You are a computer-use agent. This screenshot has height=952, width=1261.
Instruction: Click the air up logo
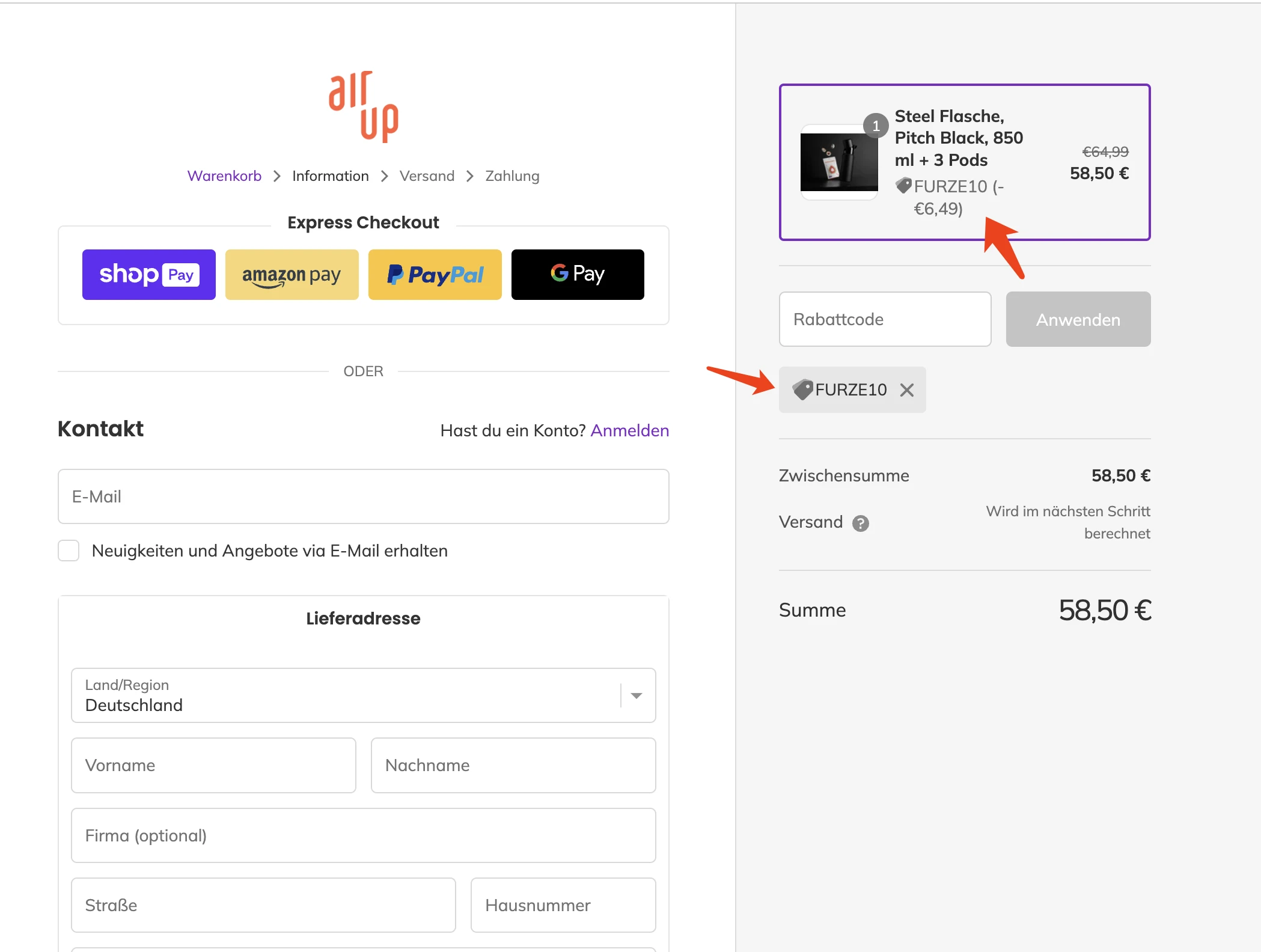[x=363, y=107]
